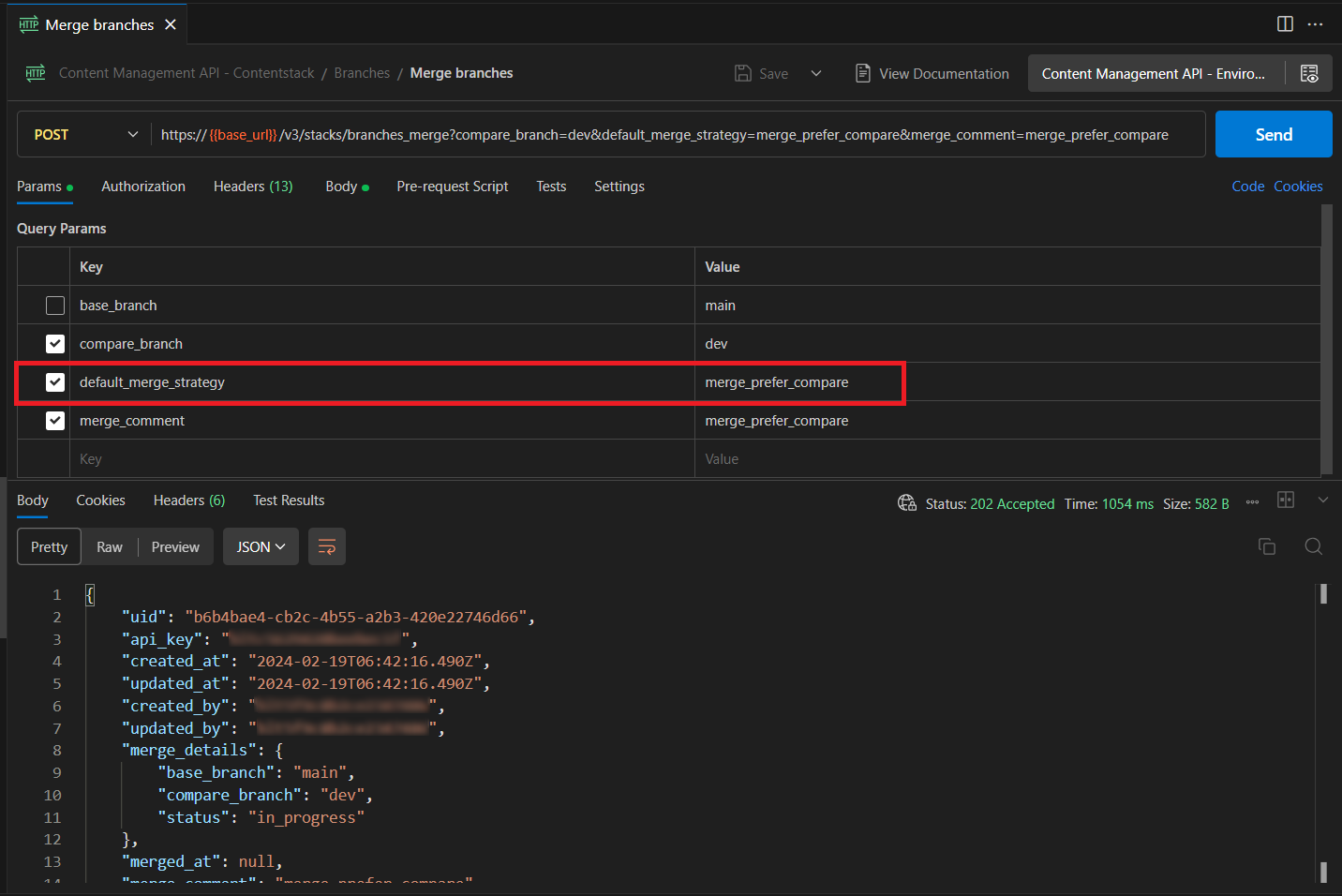Uncheck the compare_branch parameter checkbox

click(x=55, y=344)
